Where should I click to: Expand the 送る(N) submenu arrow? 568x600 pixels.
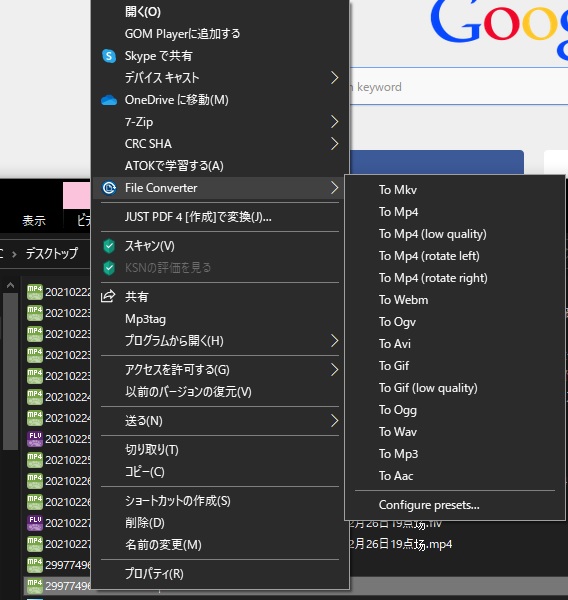335,421
